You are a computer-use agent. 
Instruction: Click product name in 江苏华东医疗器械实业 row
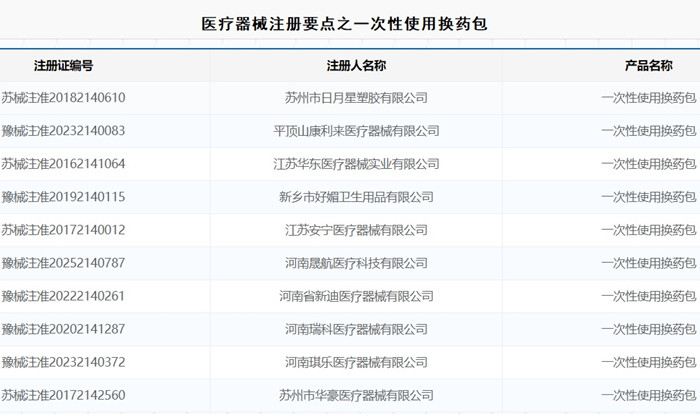point(649,164)
